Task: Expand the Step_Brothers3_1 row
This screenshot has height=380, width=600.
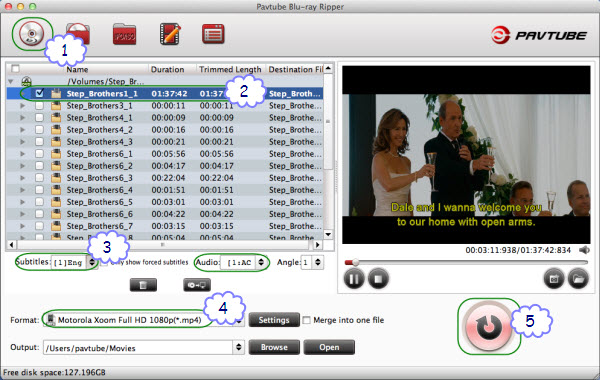Action: coord(23,106)
